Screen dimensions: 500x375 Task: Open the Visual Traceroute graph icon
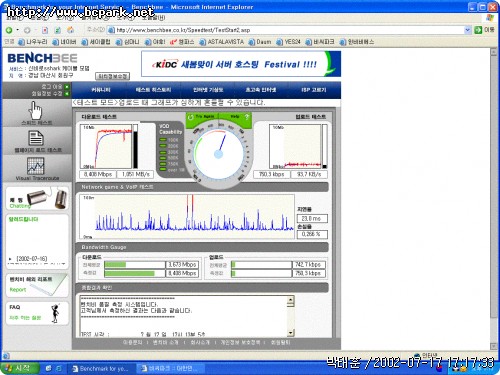click(36, 166)
